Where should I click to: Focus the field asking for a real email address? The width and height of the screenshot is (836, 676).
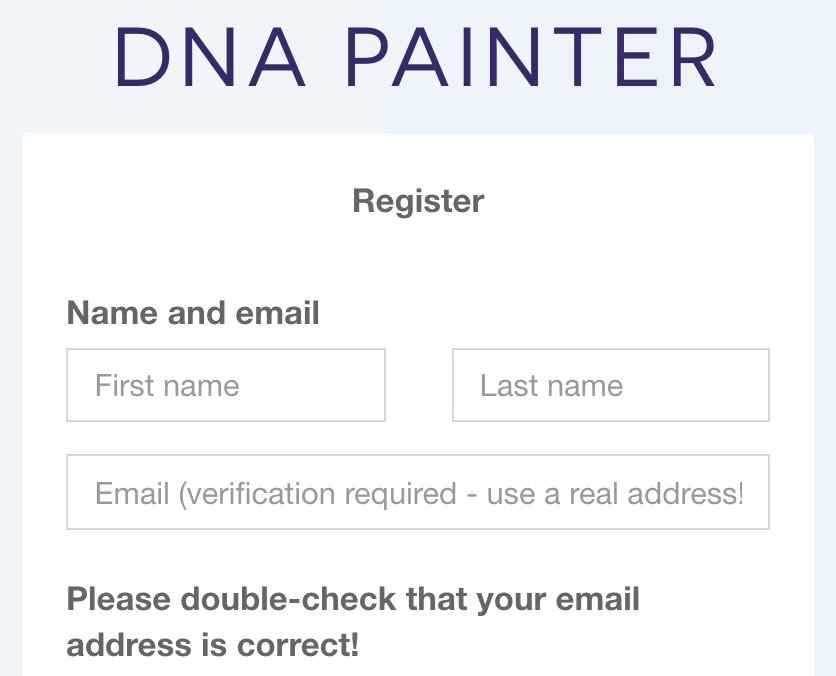click(x=417, y=492)
